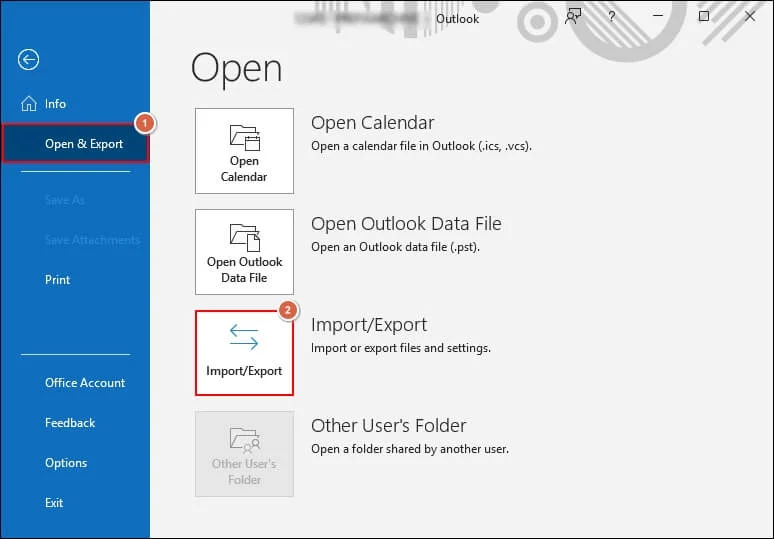The width and height of the screenshot is (774, 539).
Task: Open the Feedback page
Action: (x=70, y=423)
